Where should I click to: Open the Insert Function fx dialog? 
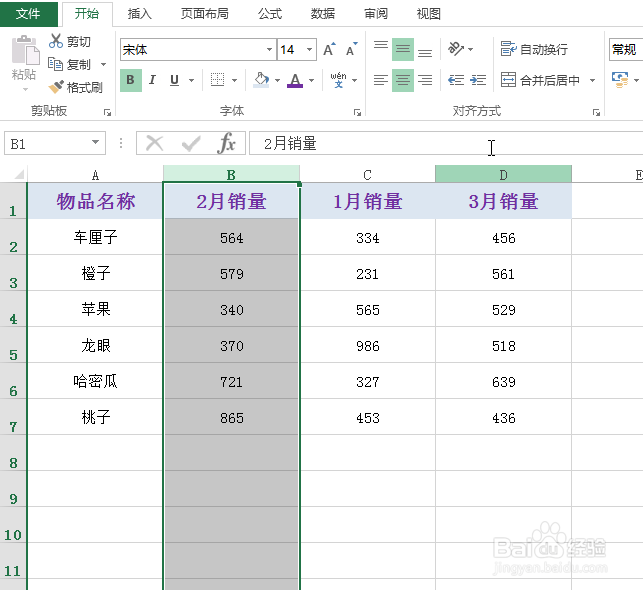pyautogui.click(x=227, y=143)
